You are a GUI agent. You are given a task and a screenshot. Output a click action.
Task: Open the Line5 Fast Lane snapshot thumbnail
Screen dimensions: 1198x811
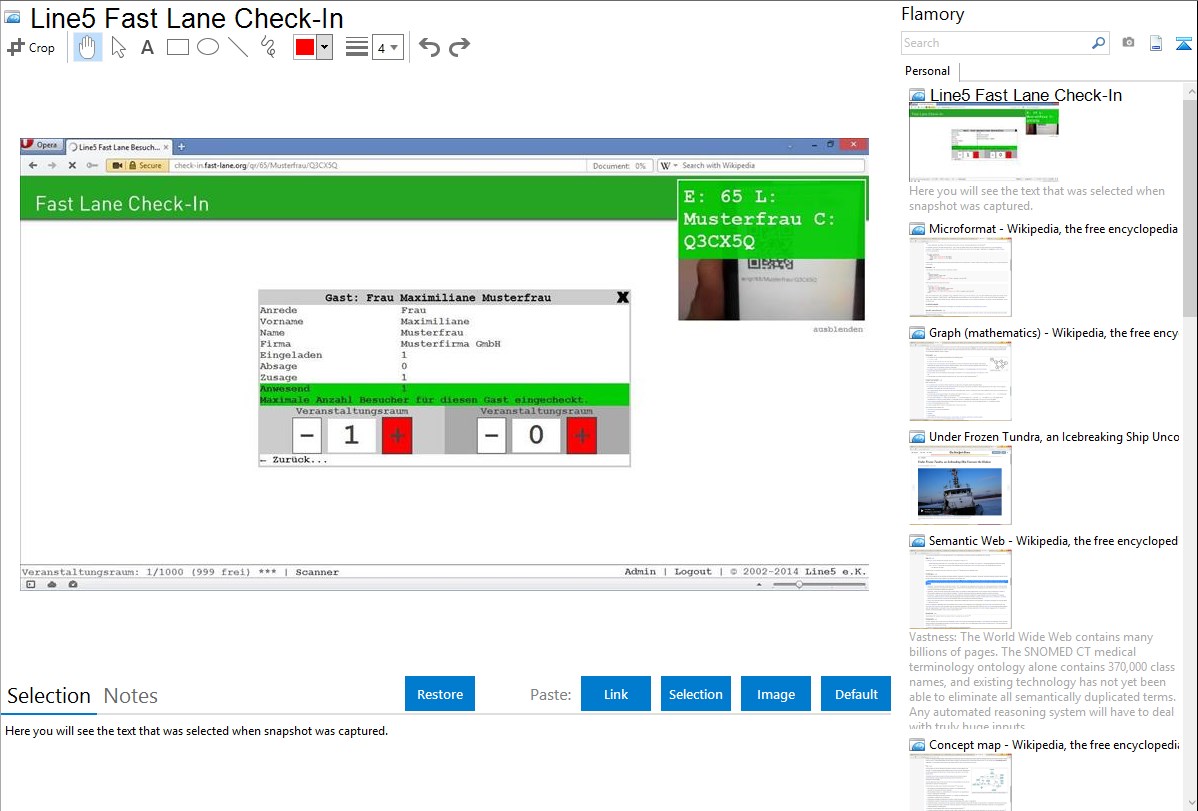984,142
